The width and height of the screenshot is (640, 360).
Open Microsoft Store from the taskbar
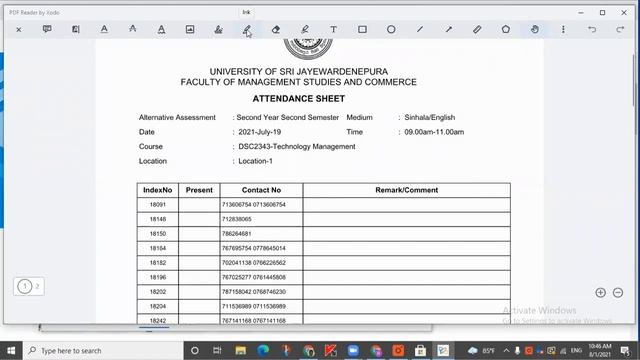click(x=420, y=351)
